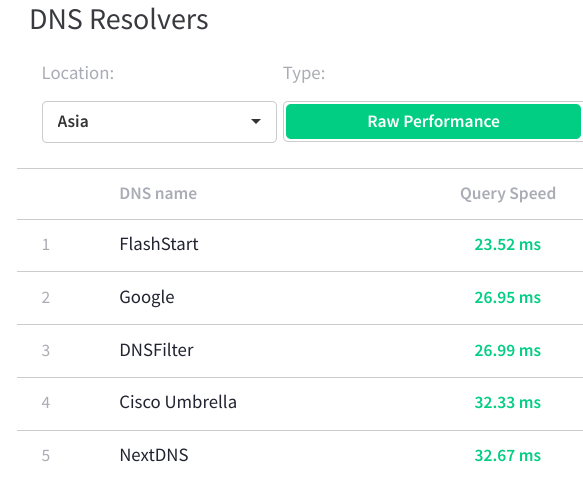Image resolution: width=583 pixels, height=481 pixels.
Task: Click the 32.33 ms query speed value
Action: (x=508, y=402)
